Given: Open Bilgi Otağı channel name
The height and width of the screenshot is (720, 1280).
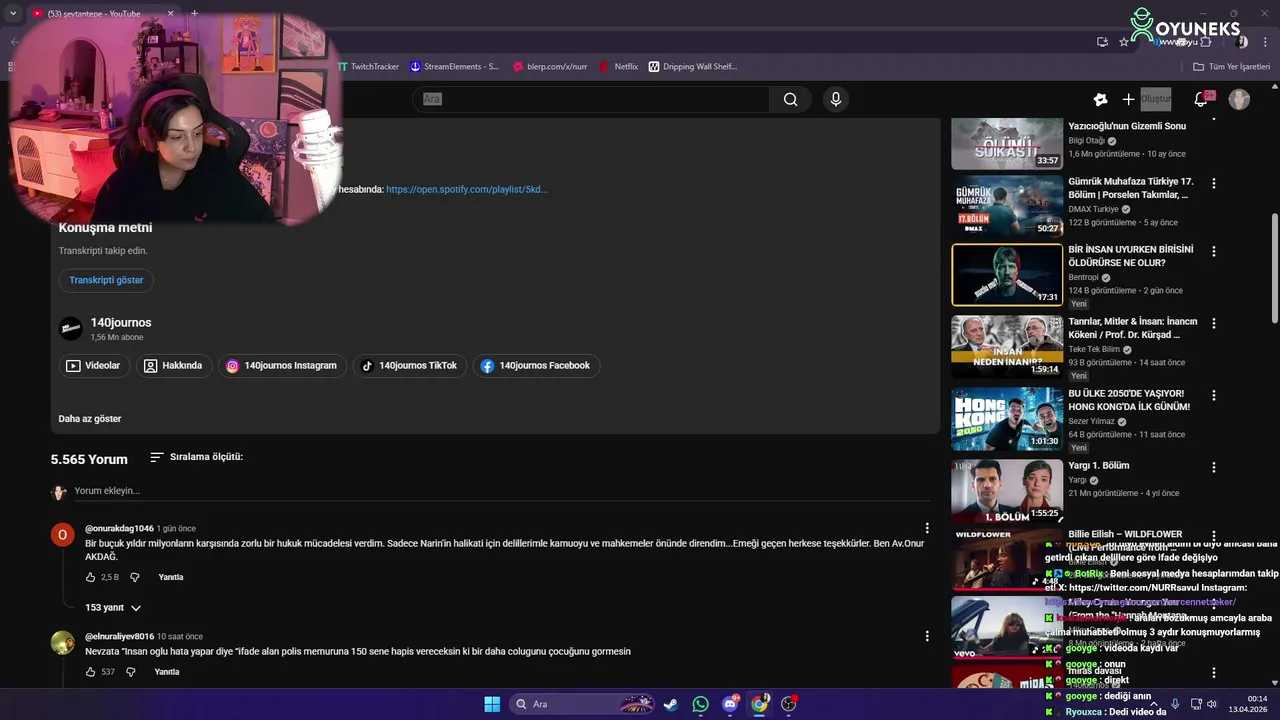Looking at the screenshot, I should pyautogui.click(x=1086, y=141).
